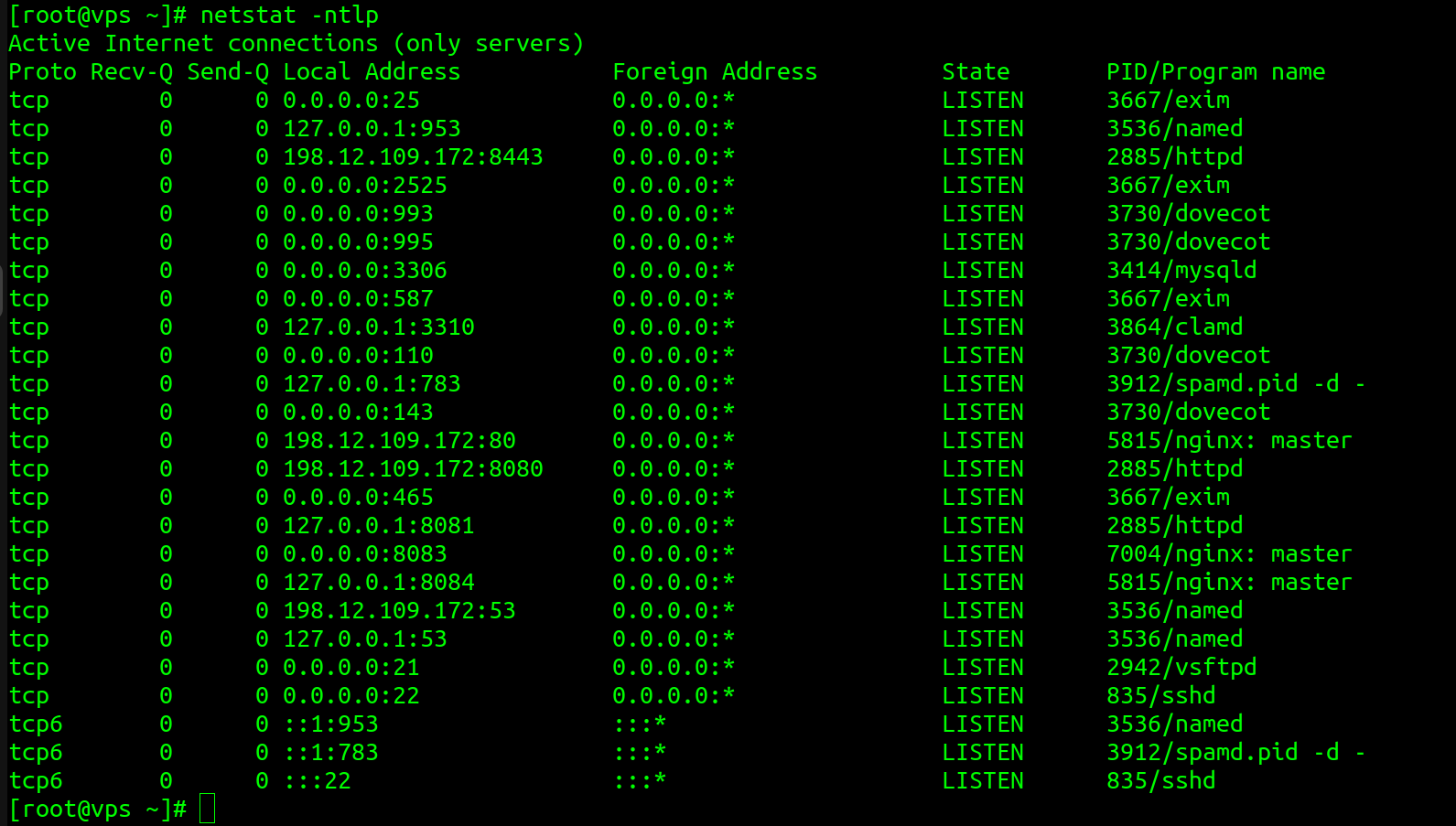The height and width of the screenshot is (826, 1456).
Task: Click the 'PID/Program name' column header
Action: 1216,72
